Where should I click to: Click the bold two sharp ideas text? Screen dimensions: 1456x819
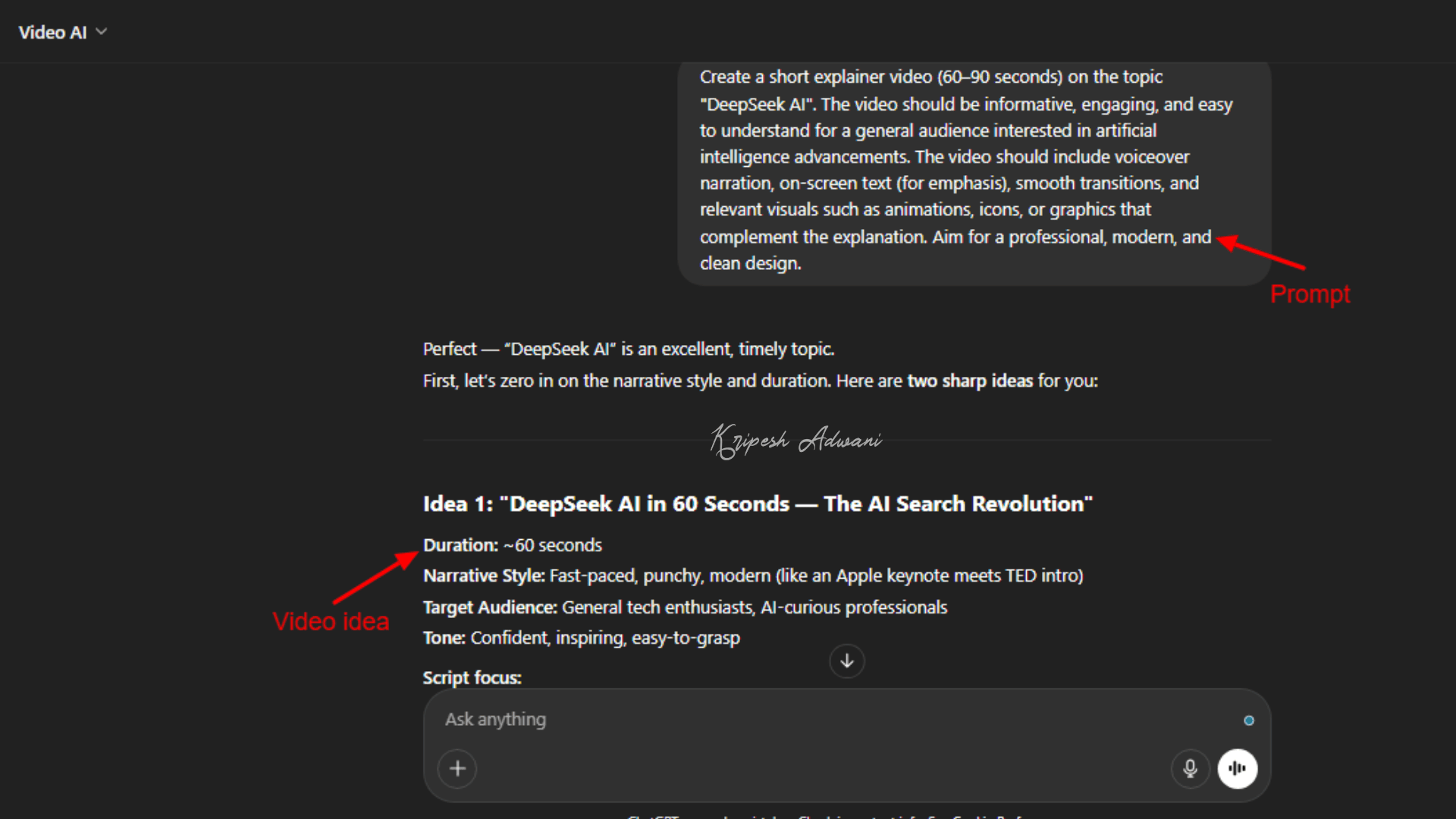click(969, 381)
